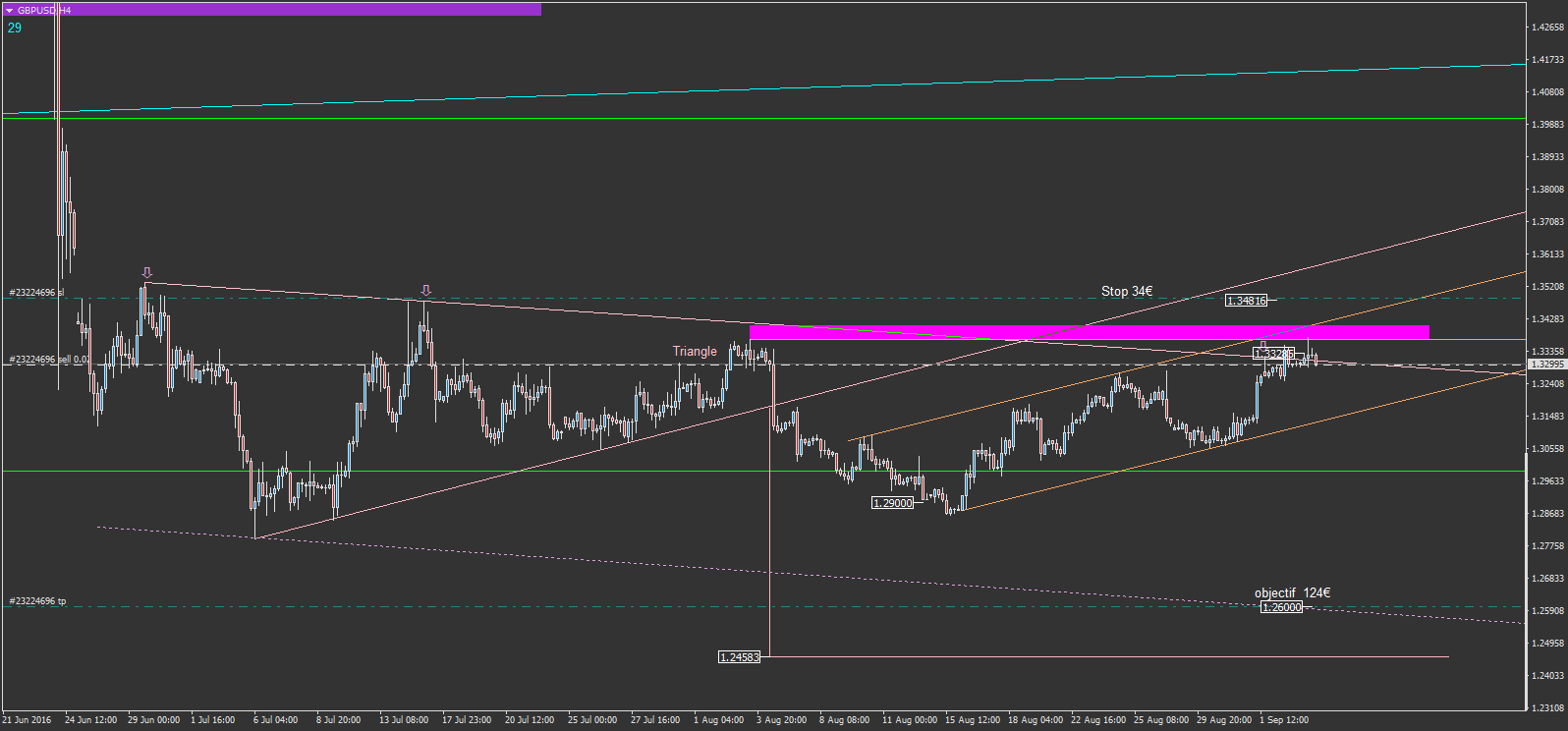Click the GBPUSD,H4 chart title bar
The image size is (1568, 731).
tap(272, 10)
